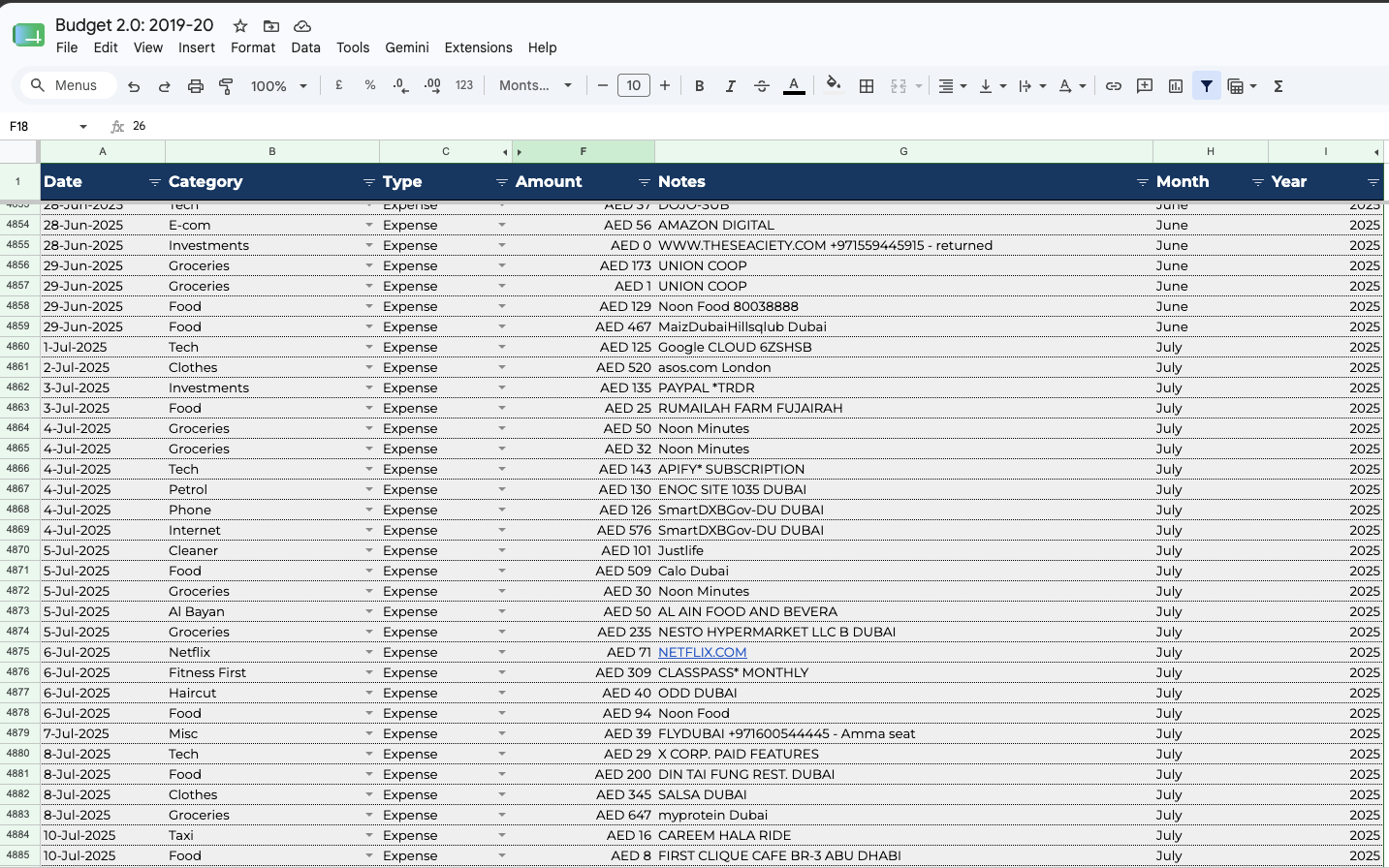Viewport: 1389px width, 868px height.
Task: Select the column G header
Action: pos(903,152)
